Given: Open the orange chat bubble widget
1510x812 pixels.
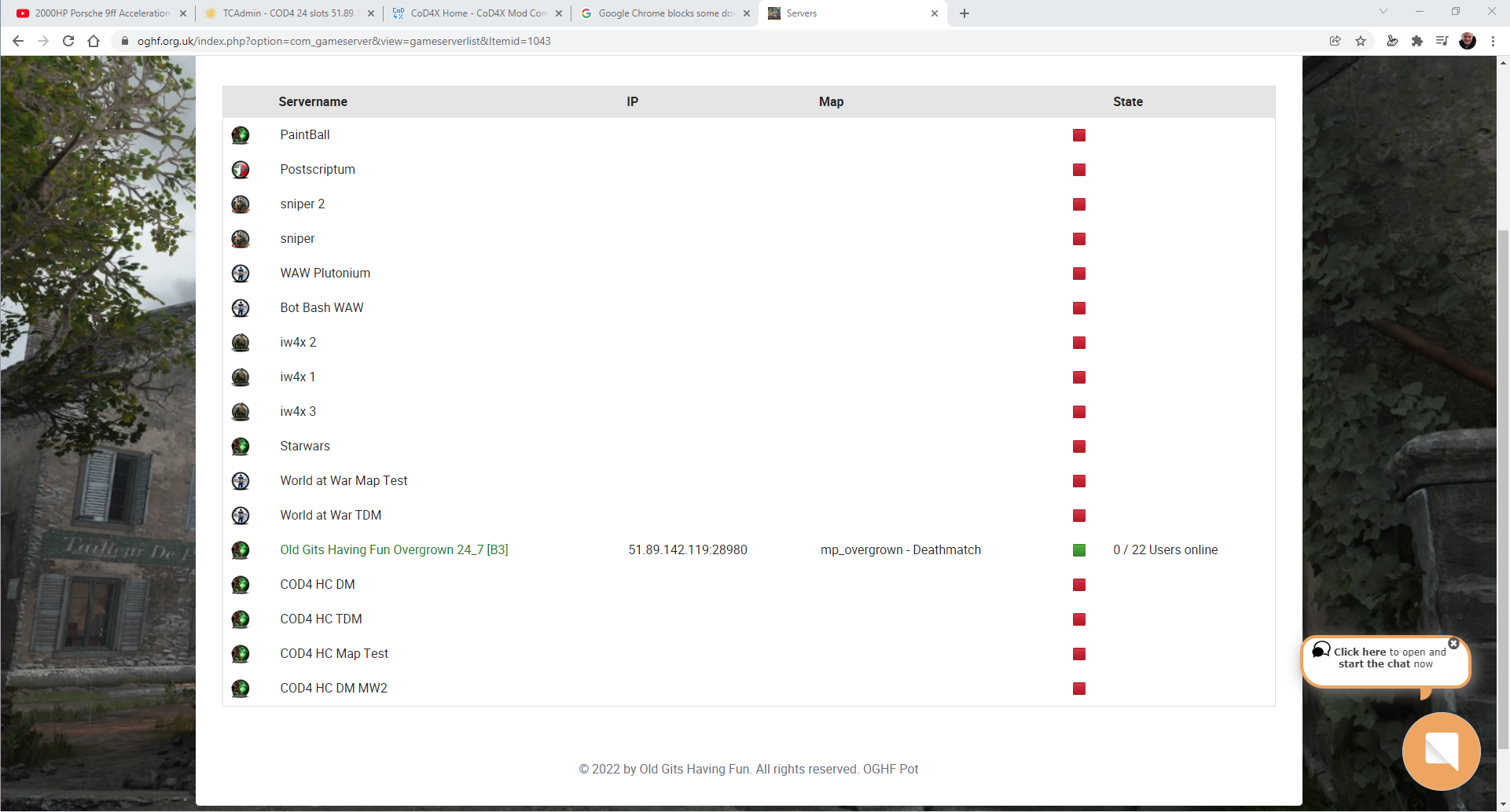Looking at the screenshot, I should click(1441, 751).
